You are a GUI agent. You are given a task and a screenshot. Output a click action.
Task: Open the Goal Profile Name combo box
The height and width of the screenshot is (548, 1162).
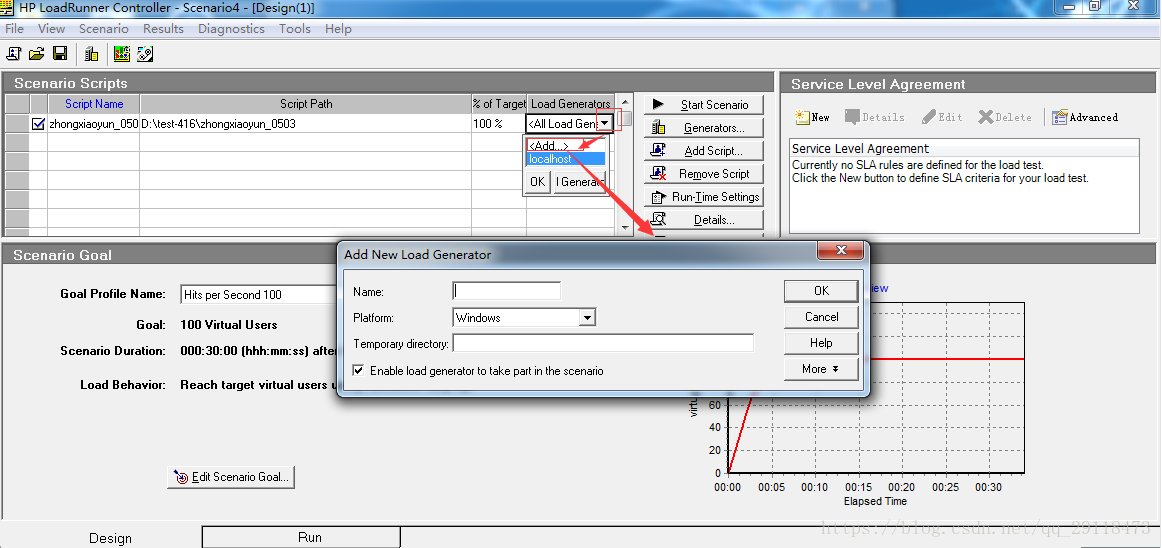point(259,294)
